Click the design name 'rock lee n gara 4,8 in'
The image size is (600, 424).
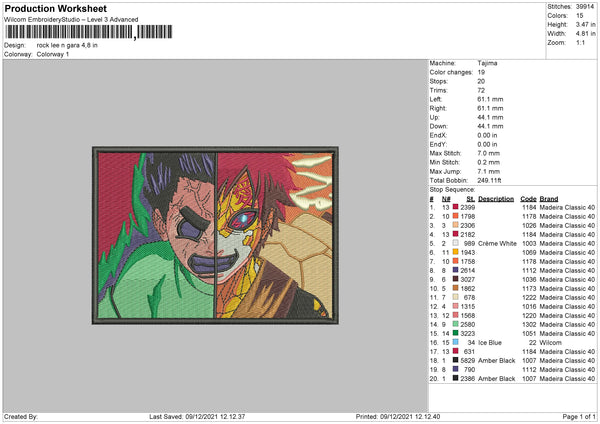pyautogui.click(x=67, y=45)
